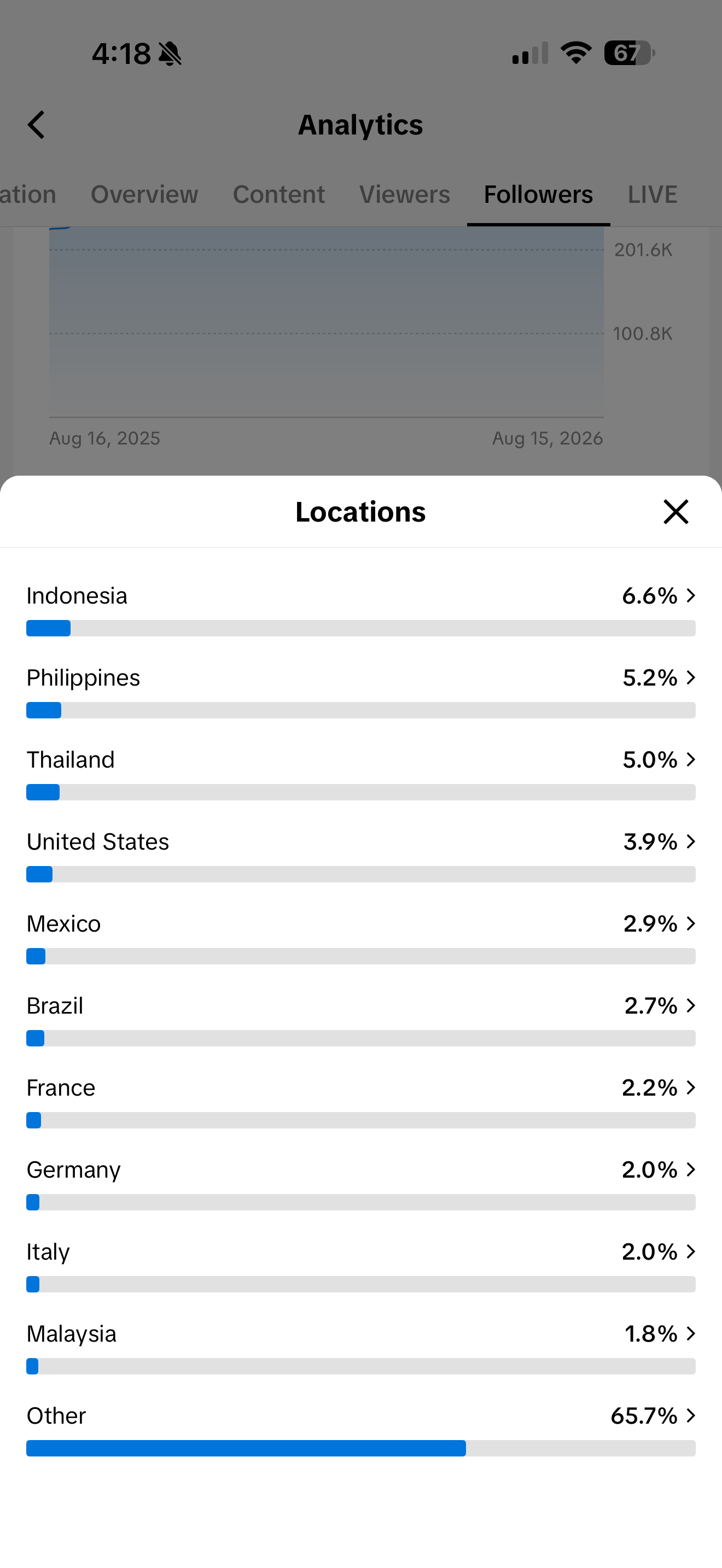Viewport: 722px width, 1568px height.
Task: Open the Content tab
Action: click(279, 195)
